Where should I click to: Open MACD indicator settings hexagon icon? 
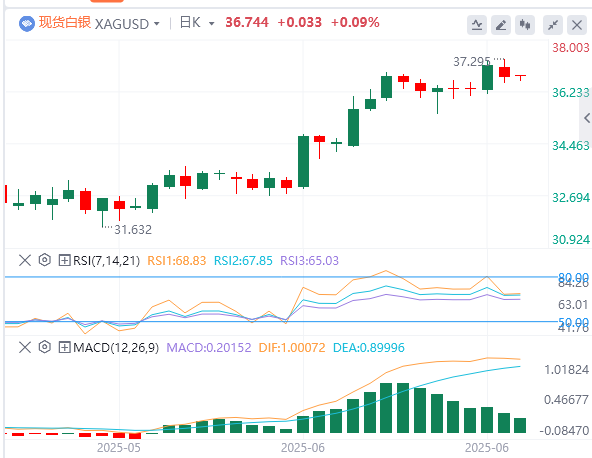45,347
